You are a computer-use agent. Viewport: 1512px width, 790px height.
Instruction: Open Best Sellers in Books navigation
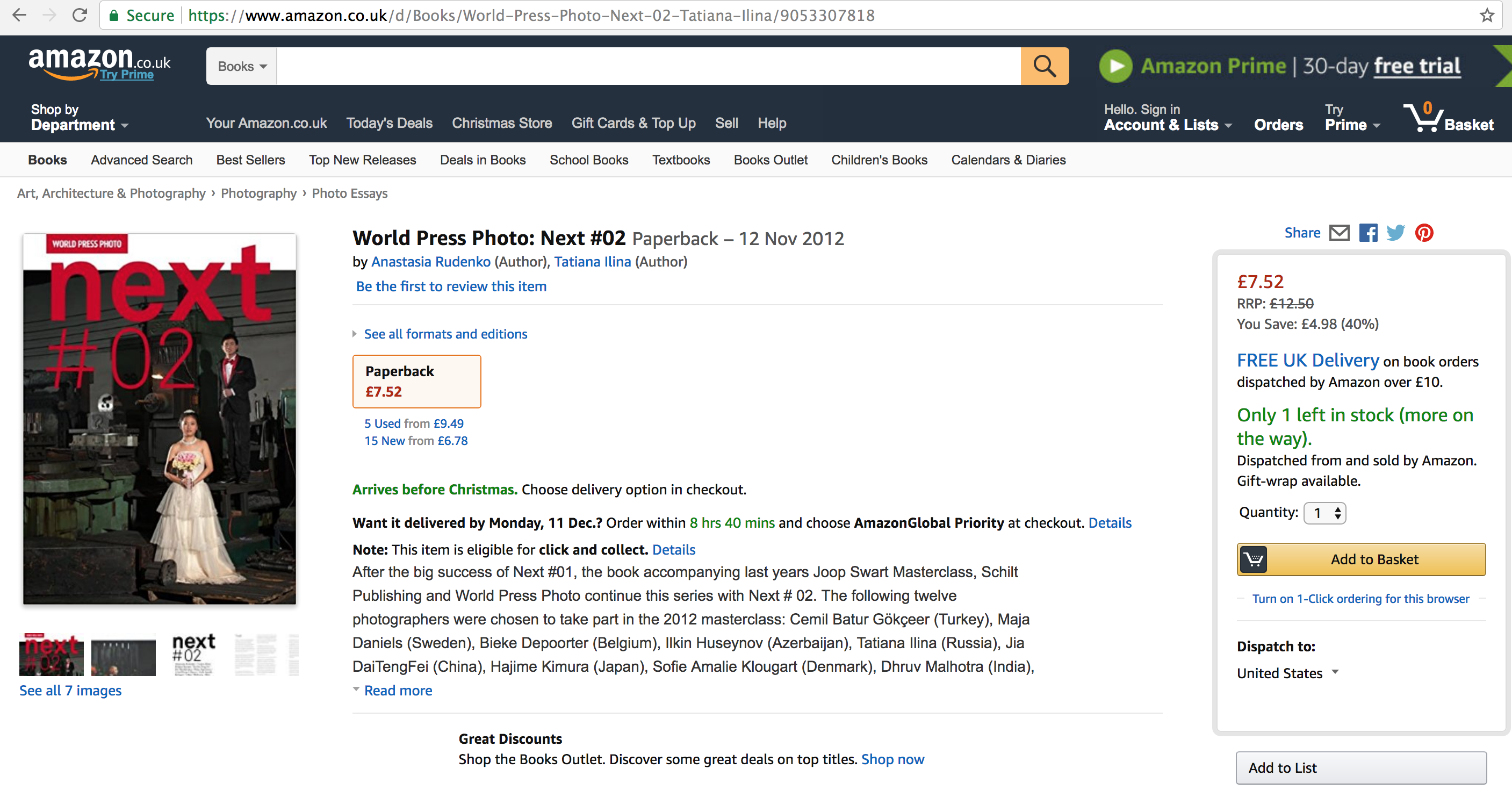(x=250, y=160)
